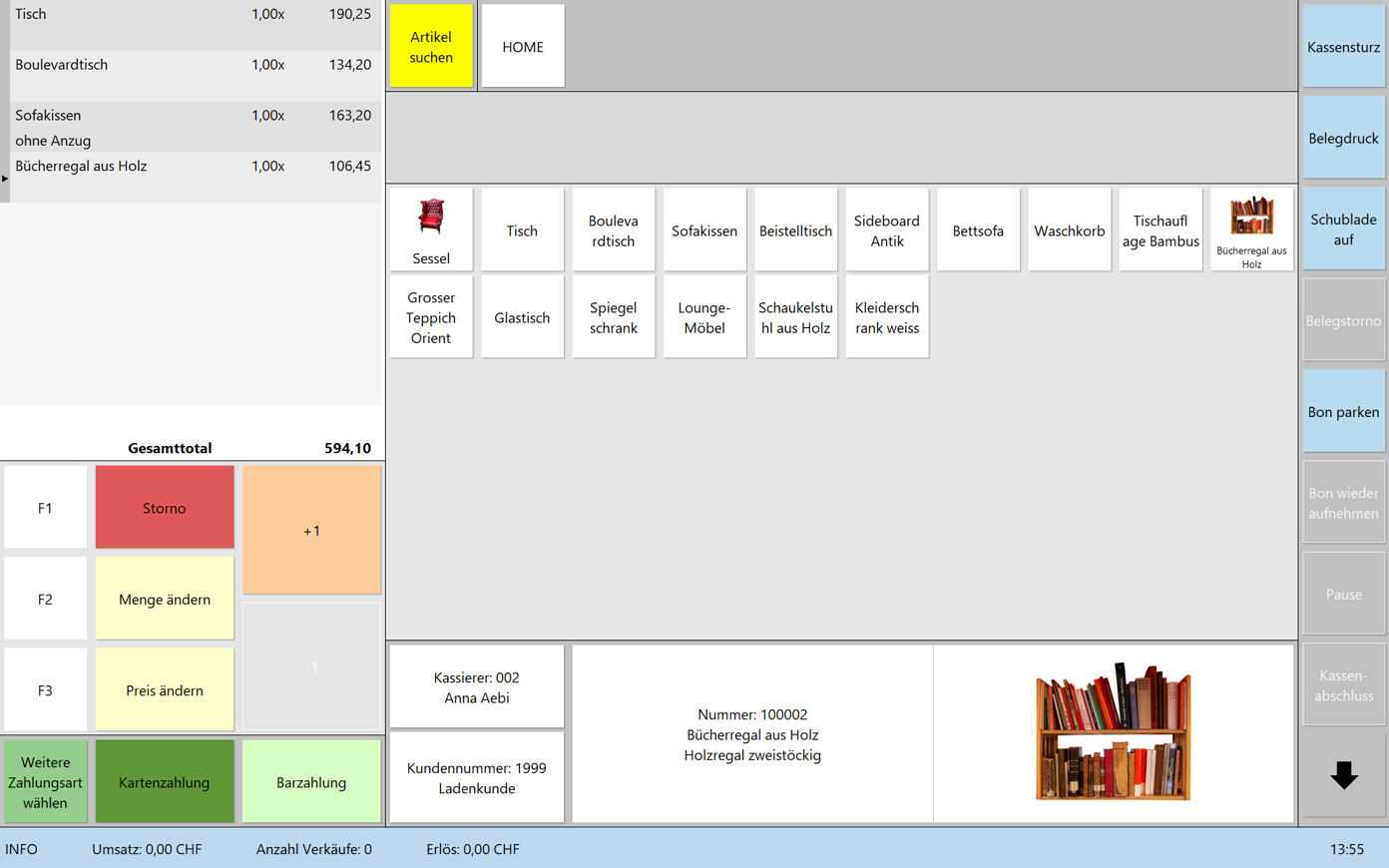Open the Kassensturz function
The height and width of the screenshot is (868, 1389).
(1343, 47)
